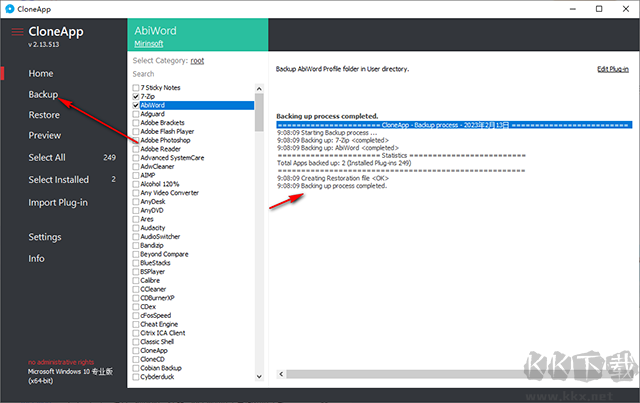Click the Edit Plug-in link
Image resolution: width=640 pixels, height=403 pixels.
coord(613,69)
